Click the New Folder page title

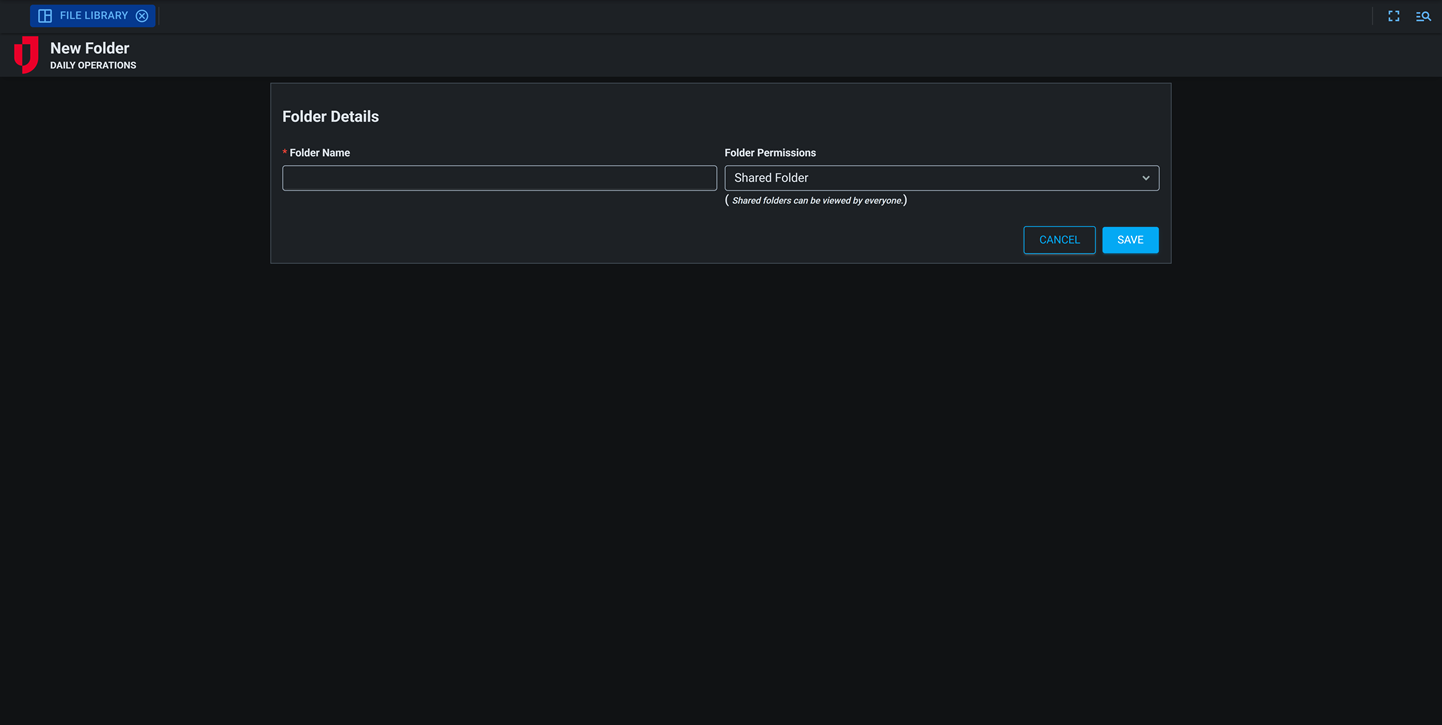click(x=89, y=47)
